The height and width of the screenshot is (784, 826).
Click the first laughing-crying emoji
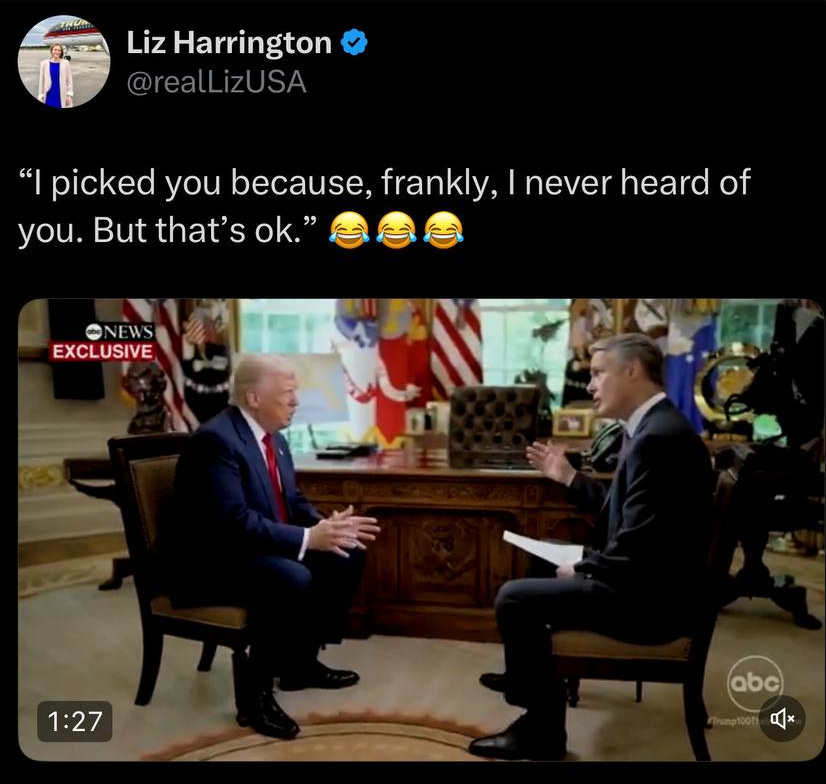(349, 230)
